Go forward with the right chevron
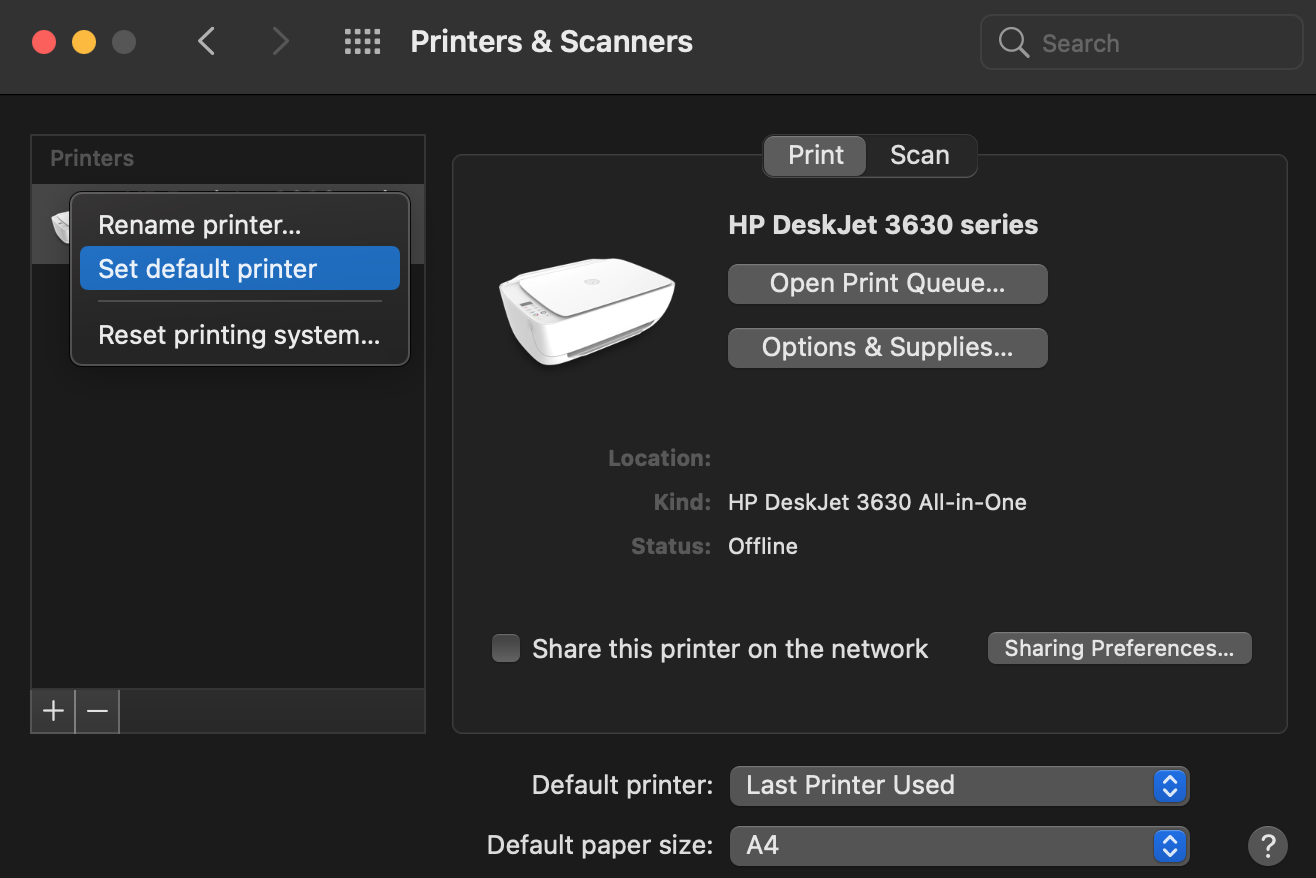 281,41
